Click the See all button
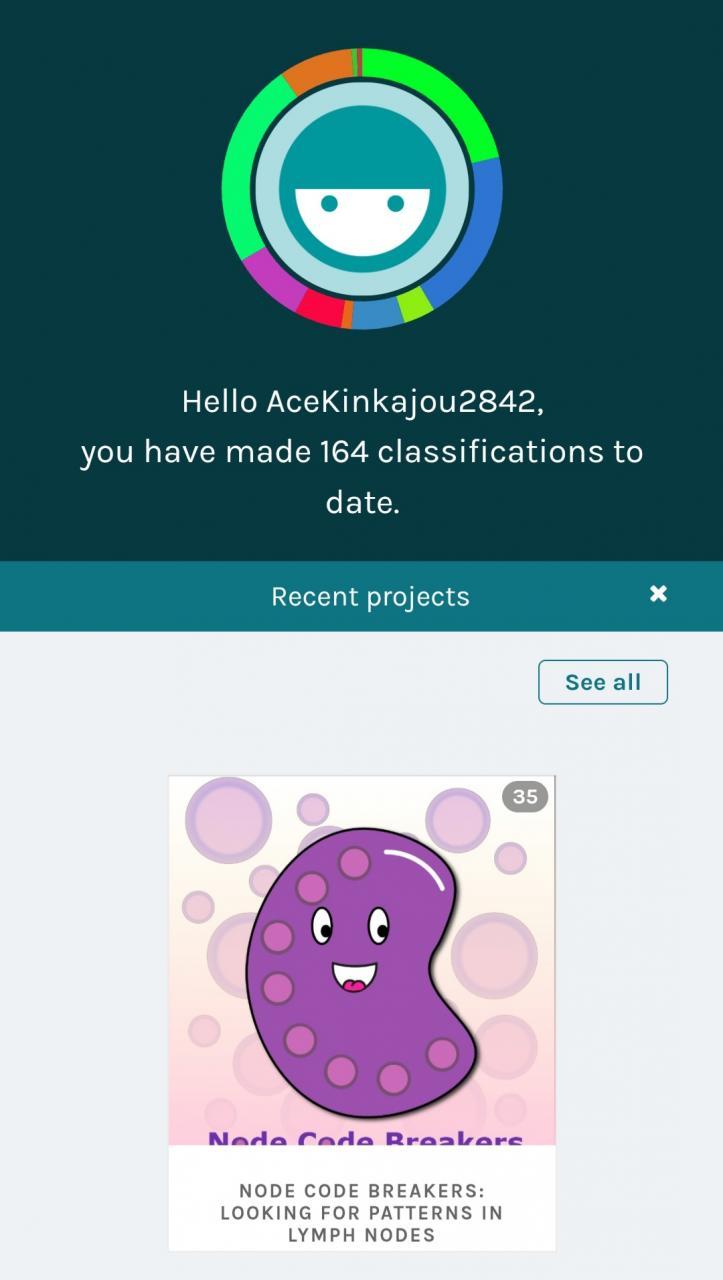The height and width of the screenshot is (1280, 723). [603, 682]
